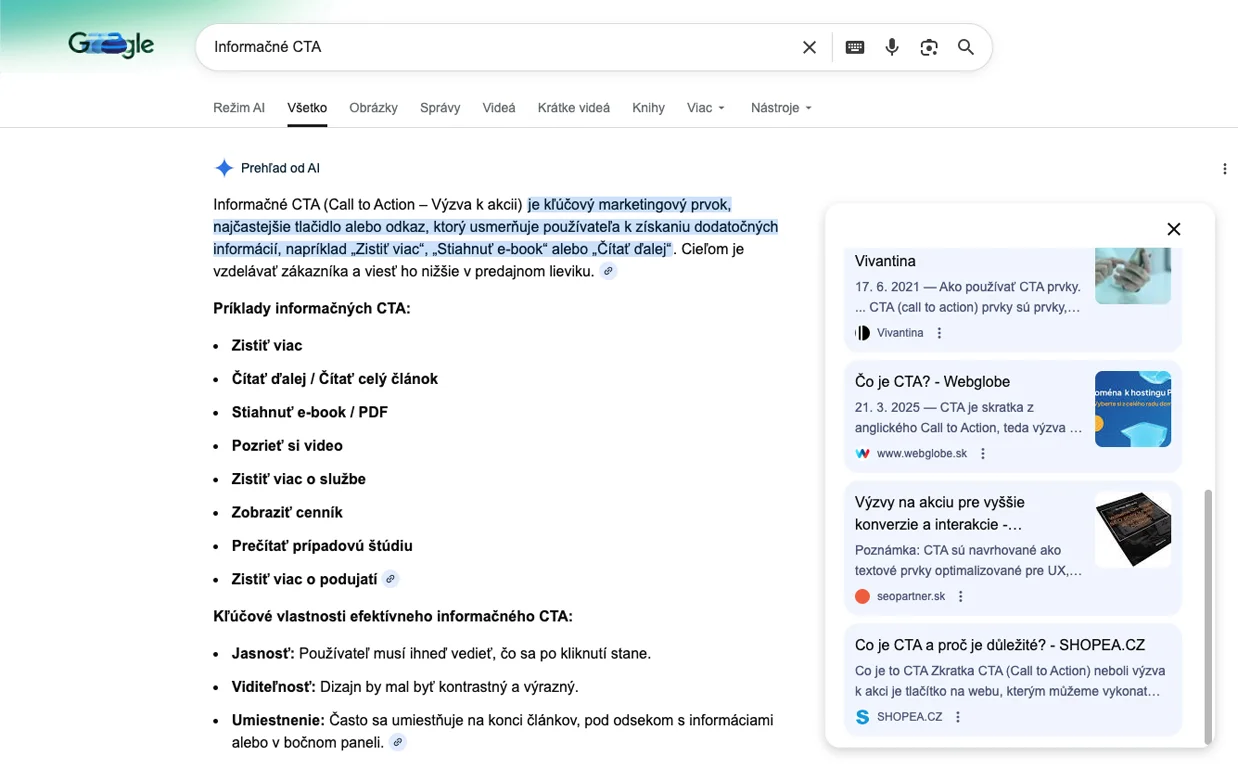This screenshot has width=1238, height=768.
Task: Open more options for www.webglobe.sk source
Action: tap(983, 454)
